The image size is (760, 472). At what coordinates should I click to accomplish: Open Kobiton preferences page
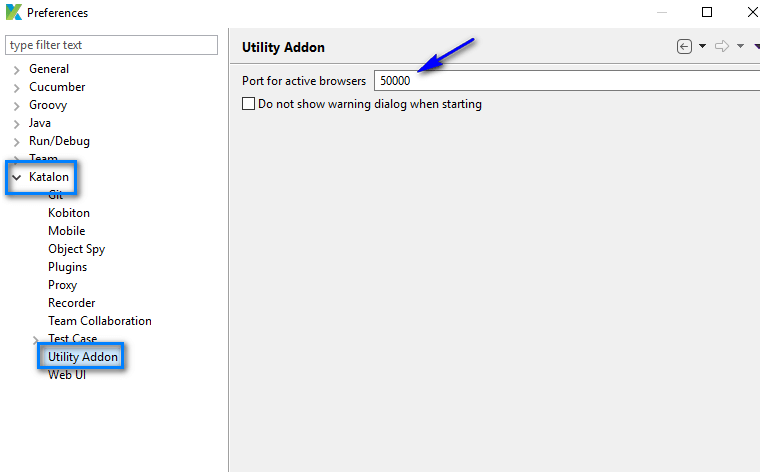tap(69, 213)
